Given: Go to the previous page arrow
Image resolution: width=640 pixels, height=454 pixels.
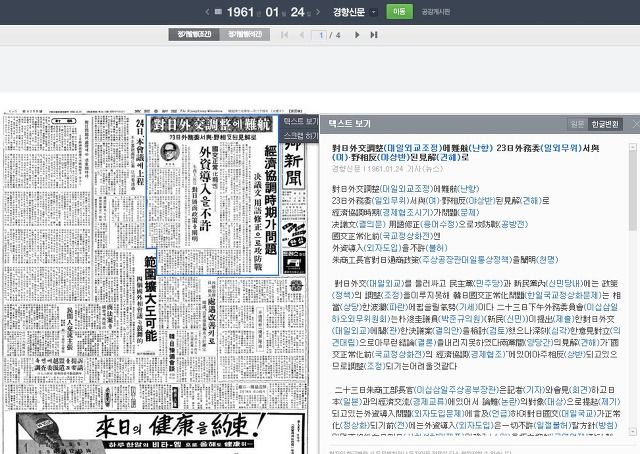Looking at the screenshot, I should (302, 35).
